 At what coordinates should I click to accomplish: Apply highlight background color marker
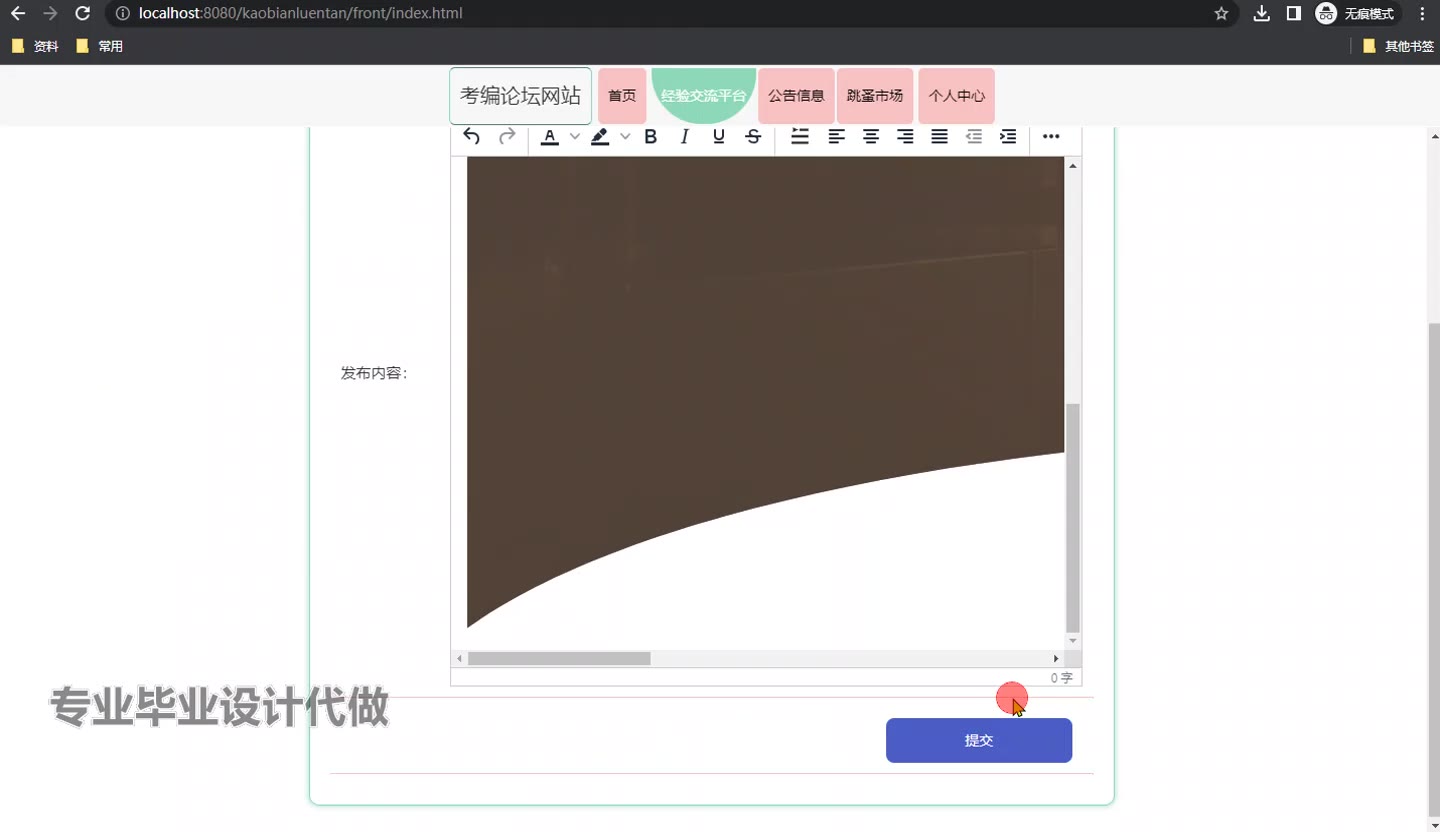[600, 137]
